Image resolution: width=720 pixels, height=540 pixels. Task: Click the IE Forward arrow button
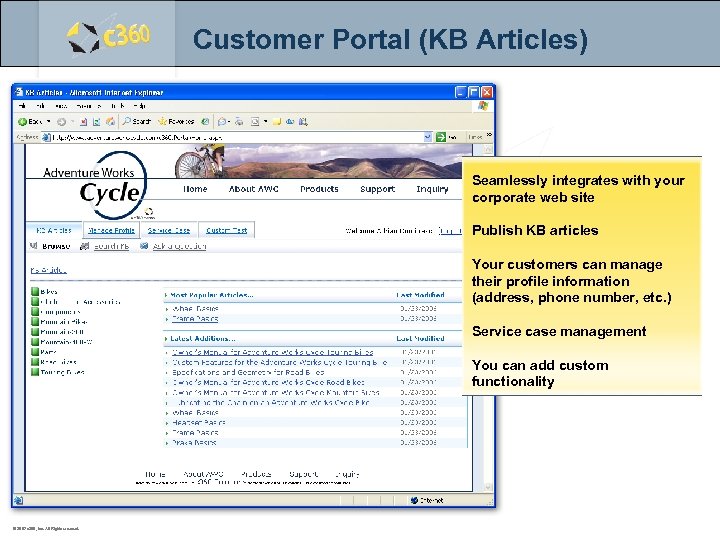coord(61,122)
